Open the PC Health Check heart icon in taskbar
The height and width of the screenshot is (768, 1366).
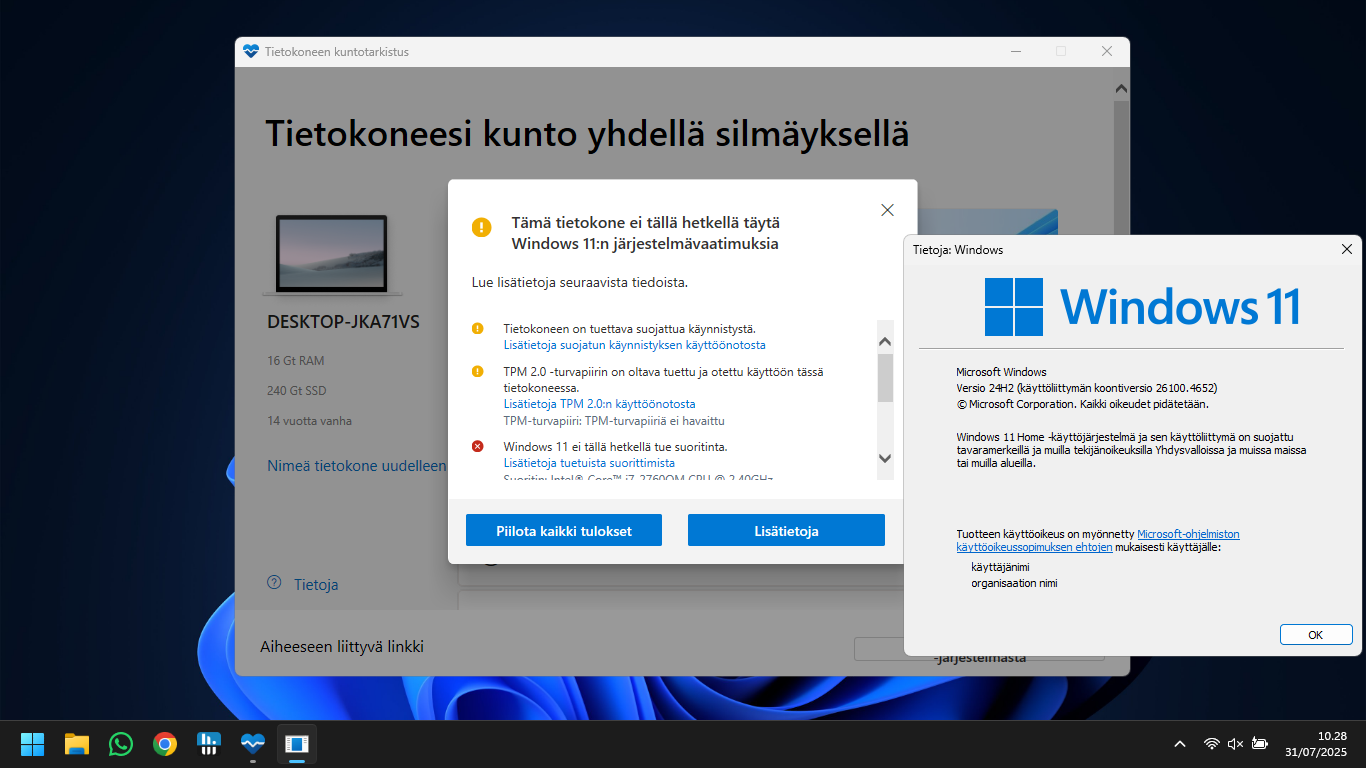[252, 744]
